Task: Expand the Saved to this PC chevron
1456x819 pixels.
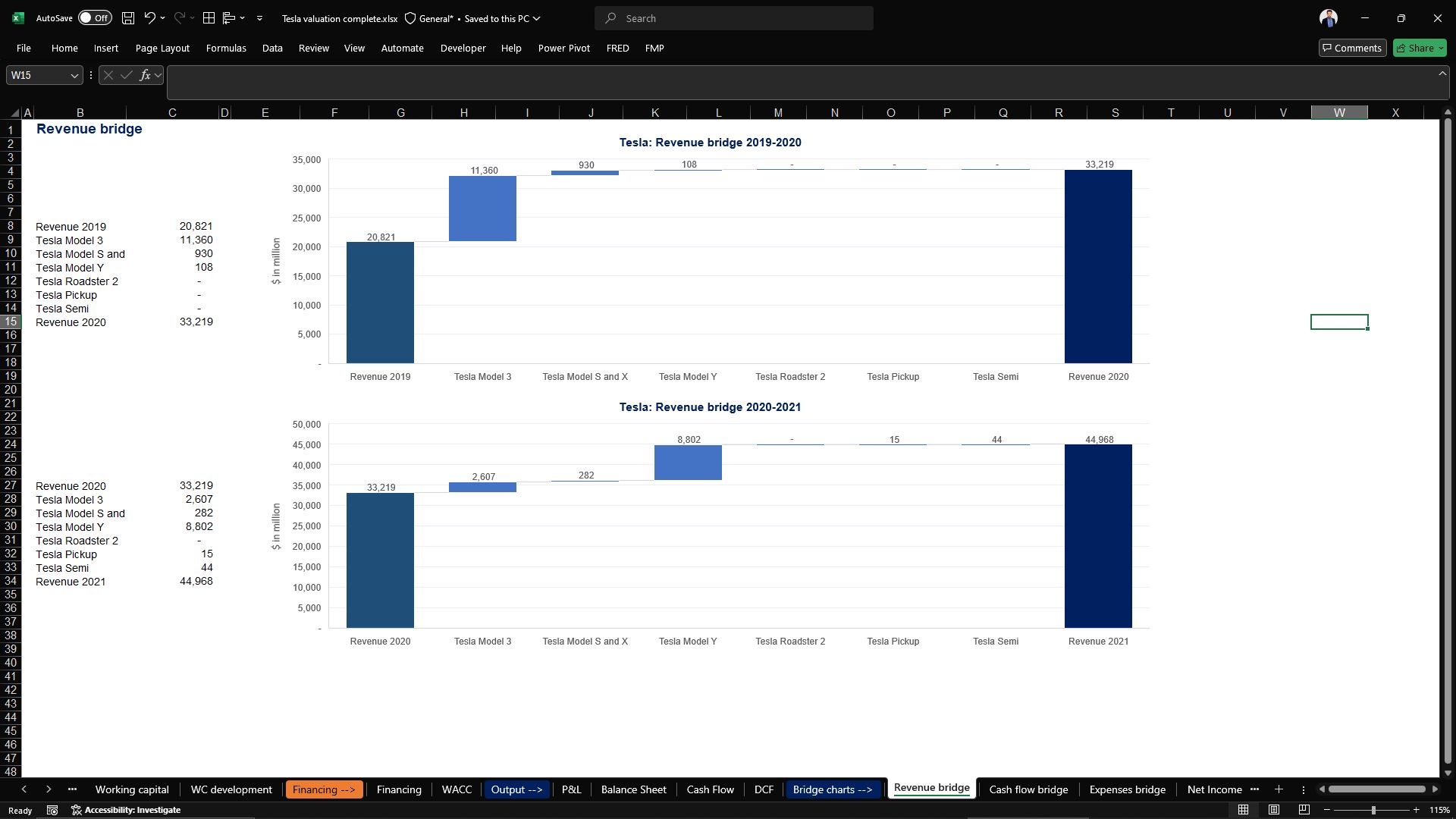Action: tap(537, 18)
